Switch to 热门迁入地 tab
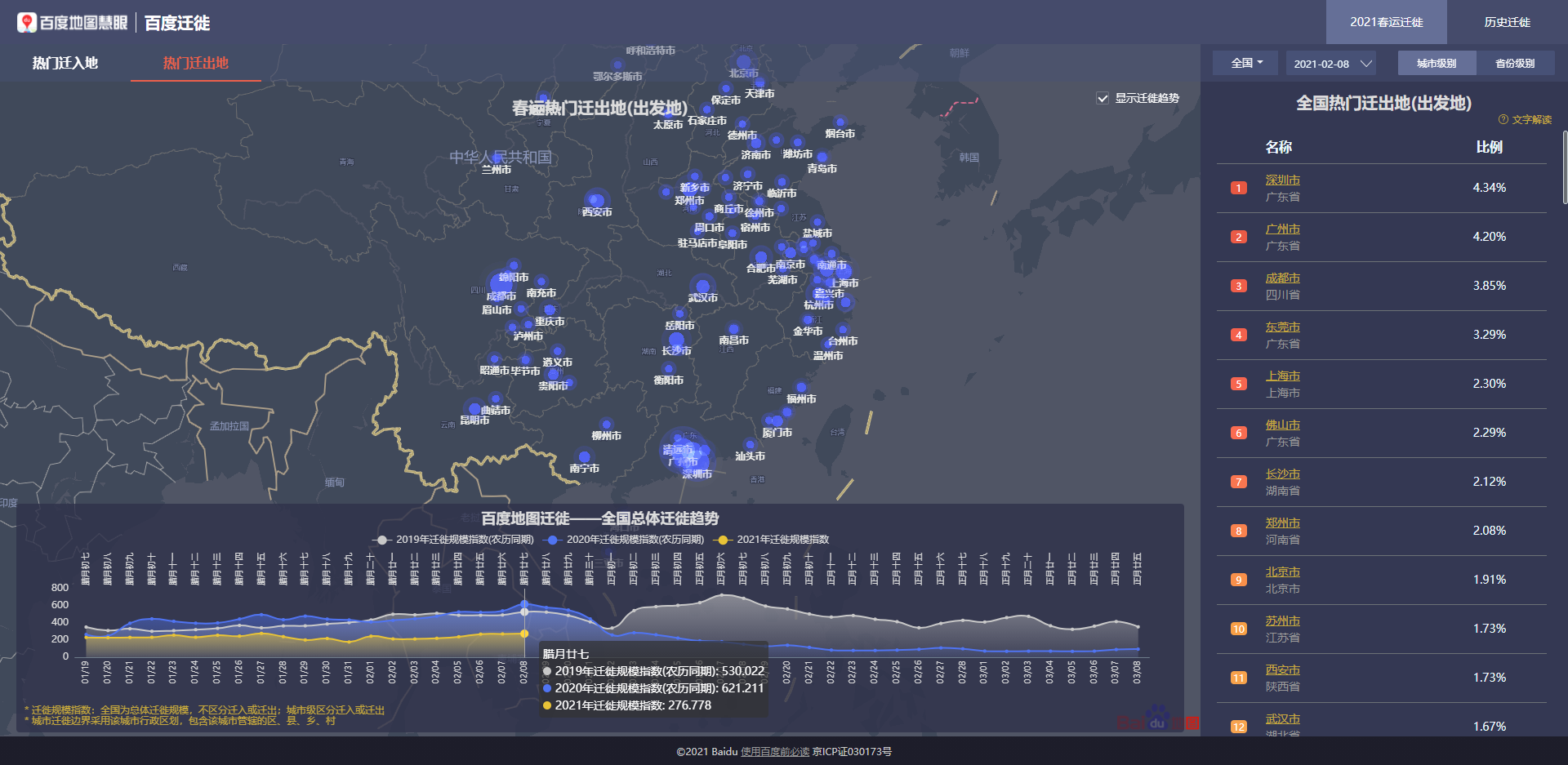Viewport: 1568px width, 765px height. (65, 63)
